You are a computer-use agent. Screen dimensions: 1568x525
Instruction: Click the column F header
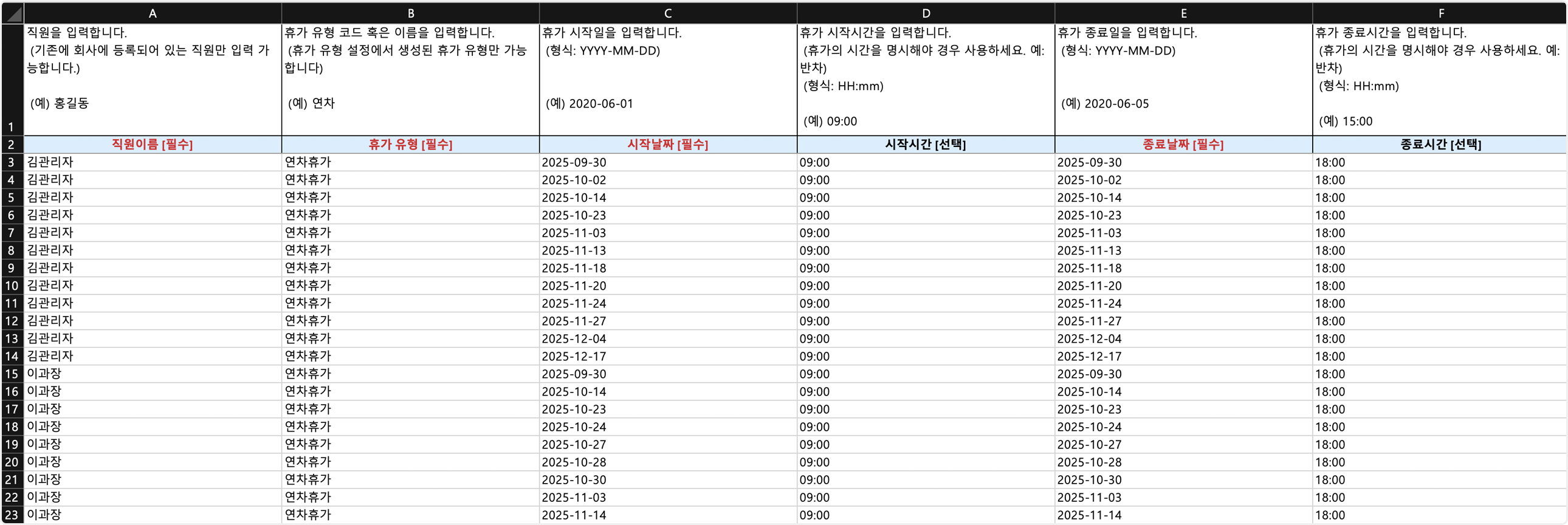1440,13
